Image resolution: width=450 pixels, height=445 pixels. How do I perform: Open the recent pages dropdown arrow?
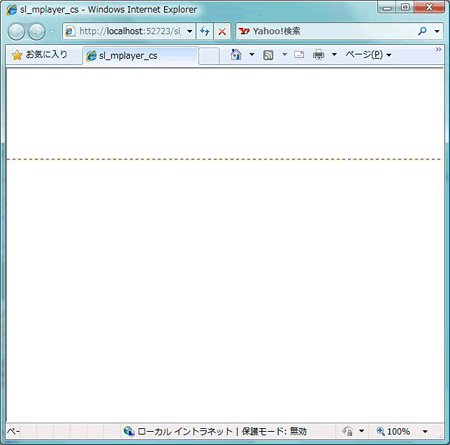pyautogui.click(x=52, y=32)
